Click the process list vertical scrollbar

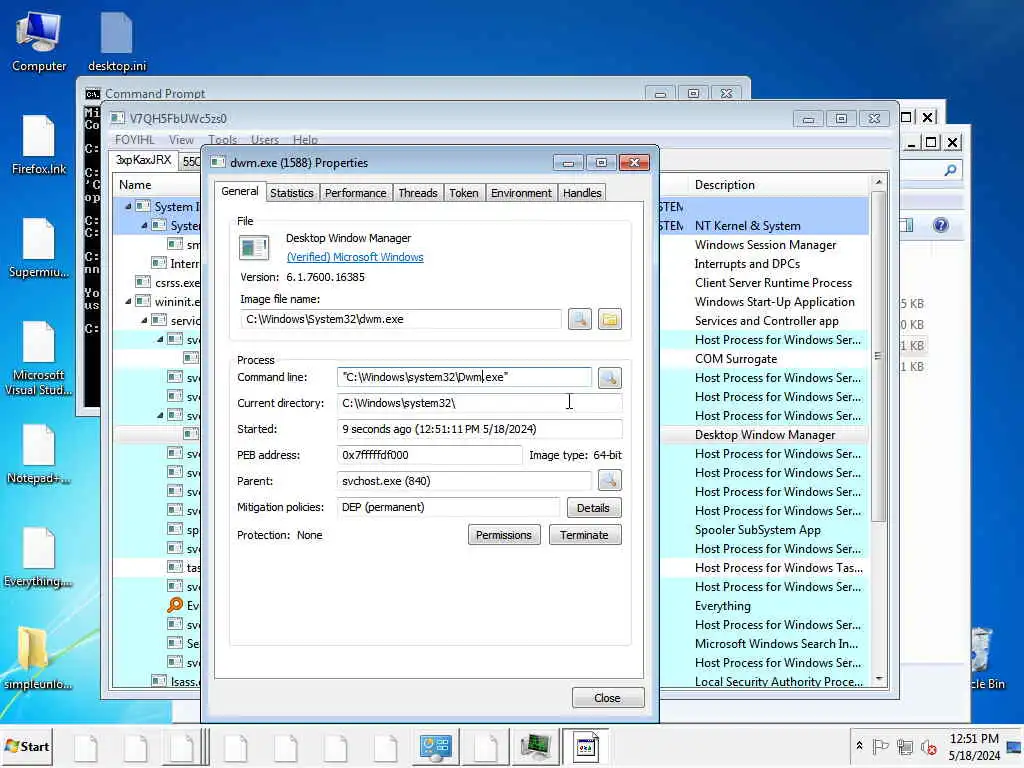[x=879, y=357]
